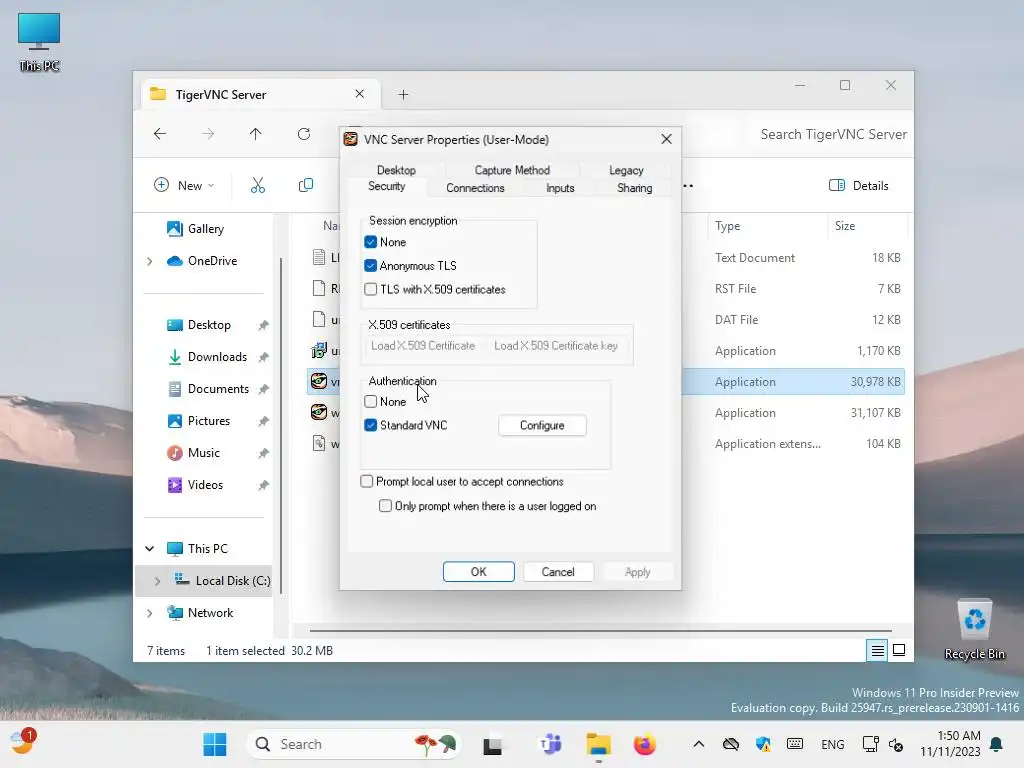Click the taskbar Search box
Image resolution: width=1024 pixels, height=768 pixels.
point(354,744)
